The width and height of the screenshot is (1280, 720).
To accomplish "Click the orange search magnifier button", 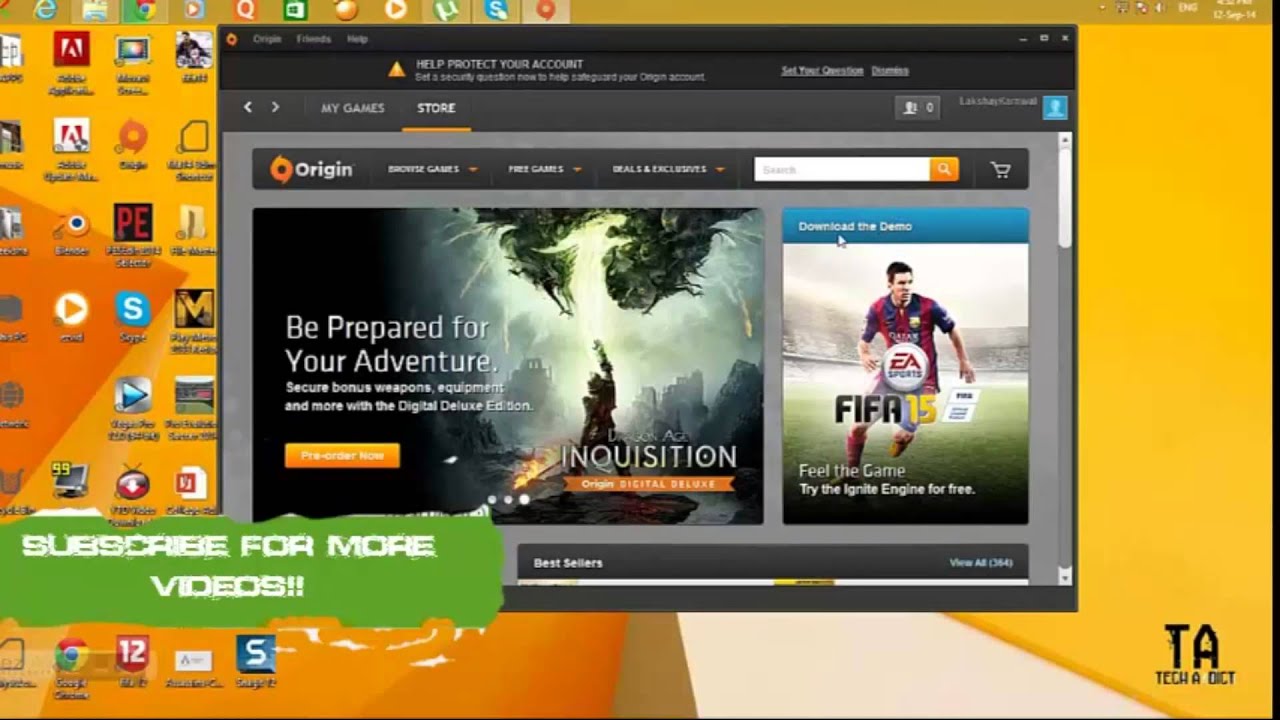I will point(944,170).
